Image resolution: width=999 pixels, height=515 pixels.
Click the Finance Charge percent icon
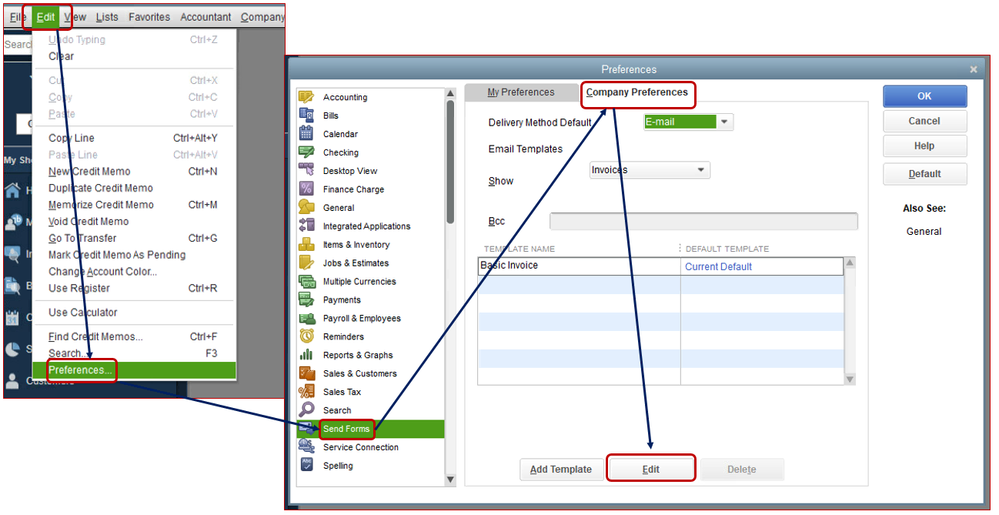[x=306, y=189]
